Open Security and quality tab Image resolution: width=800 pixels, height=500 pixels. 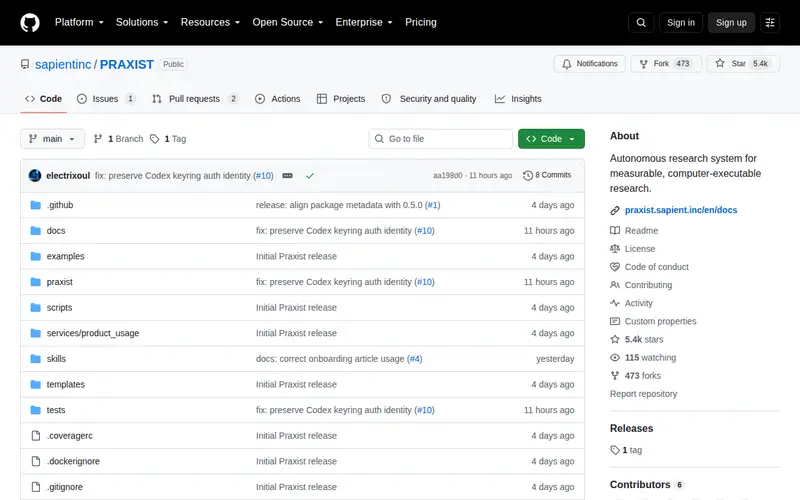point(429,99)
